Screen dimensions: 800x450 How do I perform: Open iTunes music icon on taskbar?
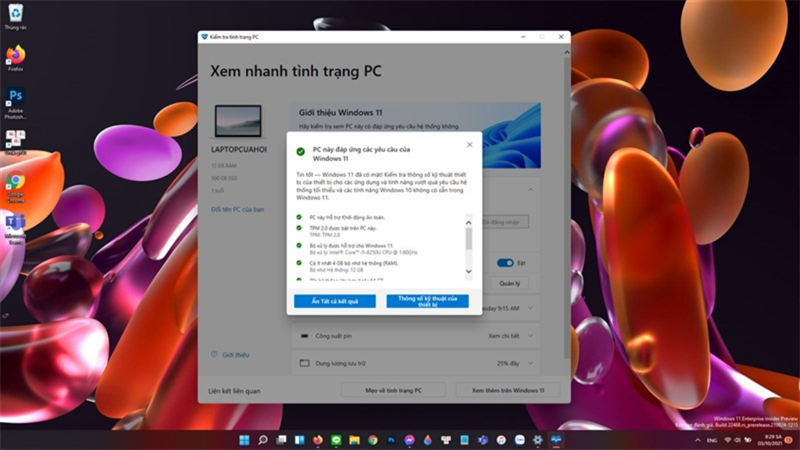click(501, 440)
